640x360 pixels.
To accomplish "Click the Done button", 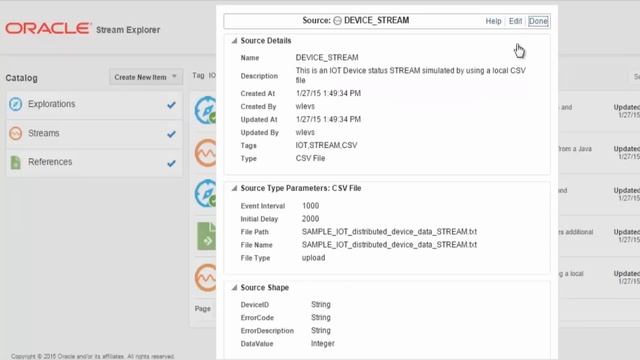I will 538,21.
